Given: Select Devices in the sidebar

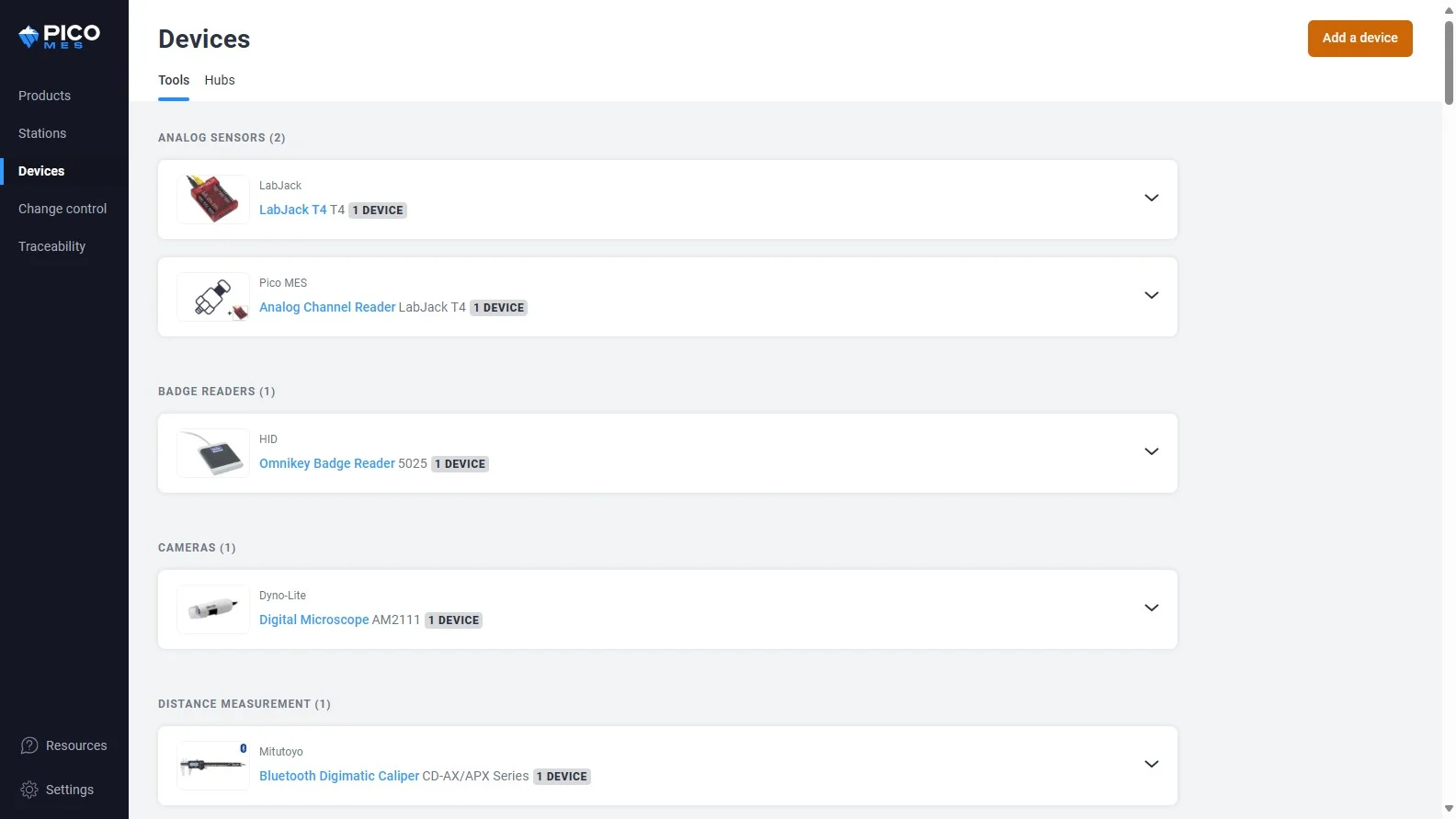Looking at the screenshot, I should (41, 171).
